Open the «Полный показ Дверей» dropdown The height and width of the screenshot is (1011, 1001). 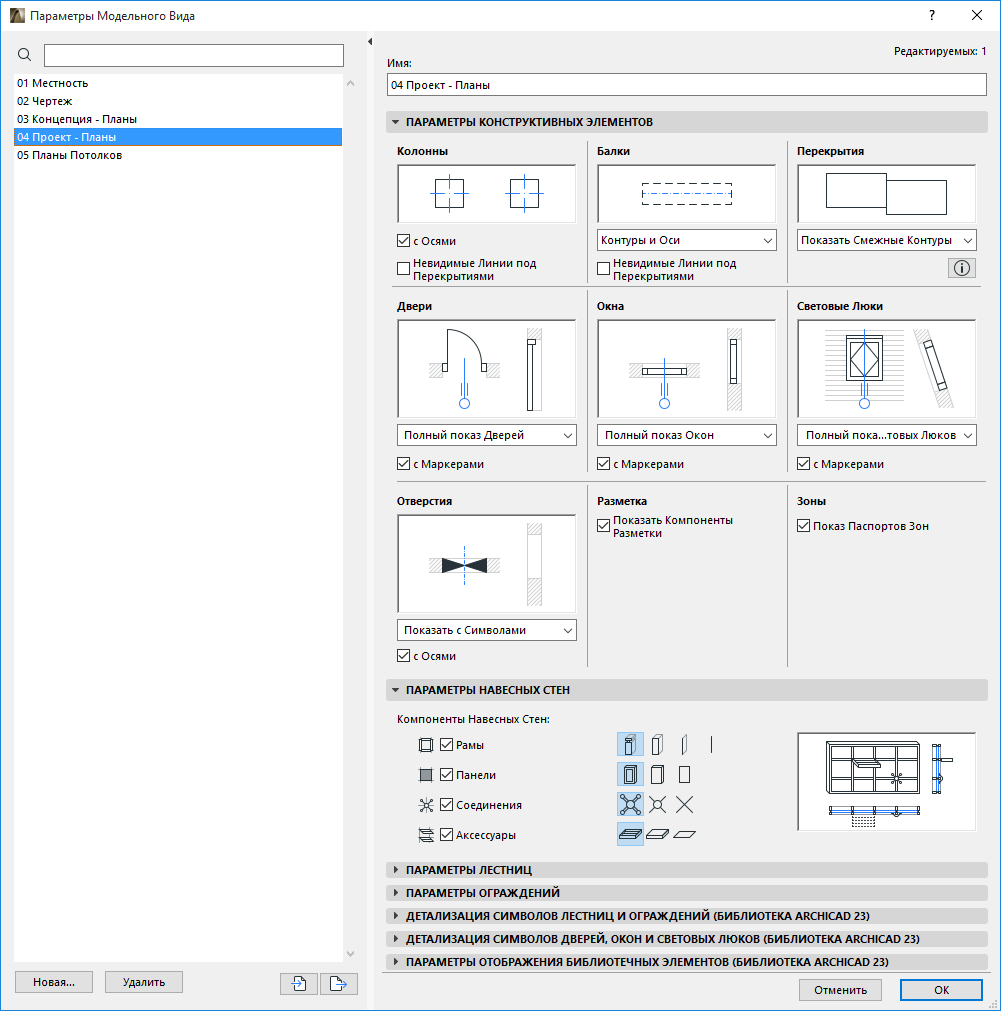coord(486,435)
